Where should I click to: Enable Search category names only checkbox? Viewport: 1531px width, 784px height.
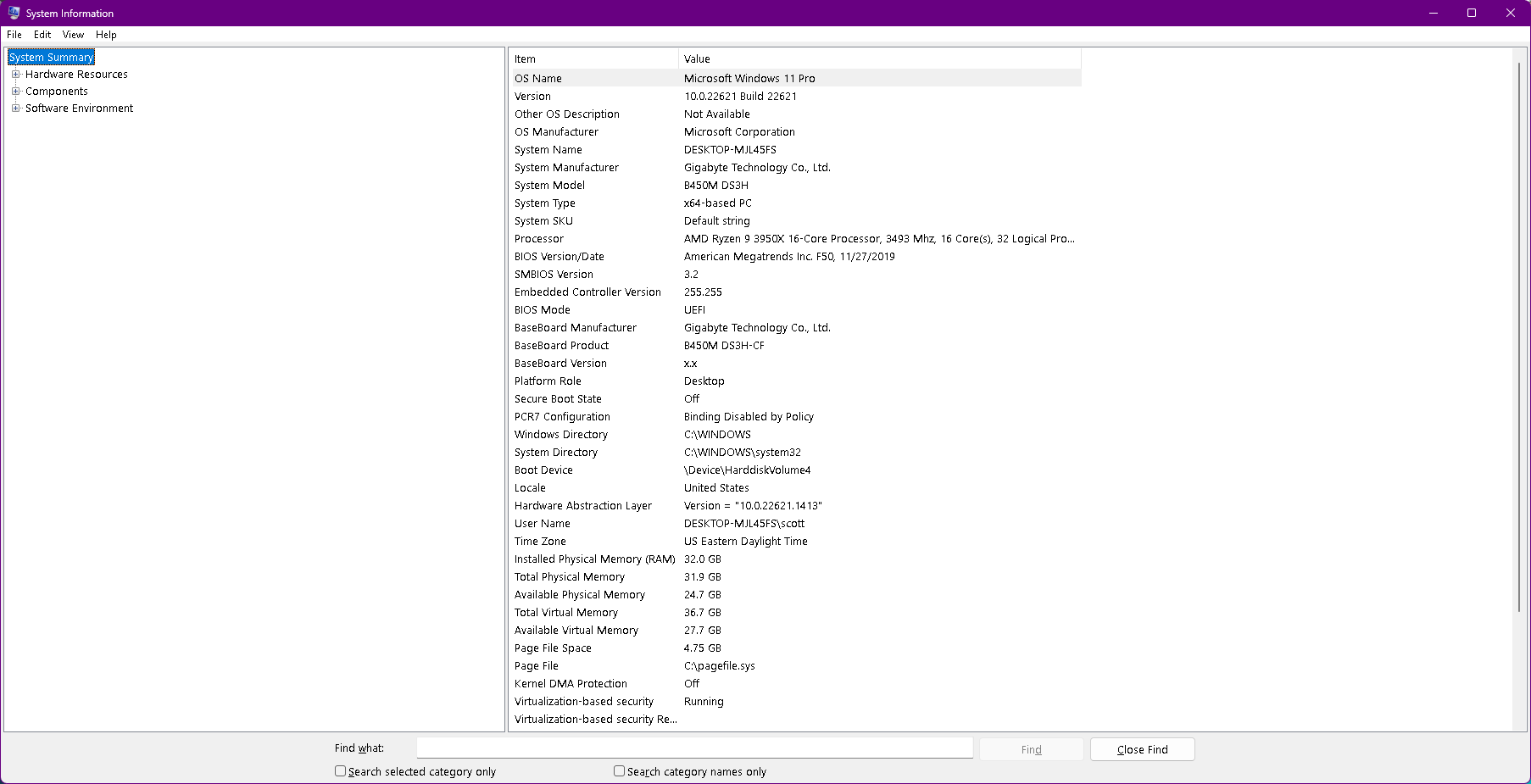pyautogui.click(x=619, y=771)
